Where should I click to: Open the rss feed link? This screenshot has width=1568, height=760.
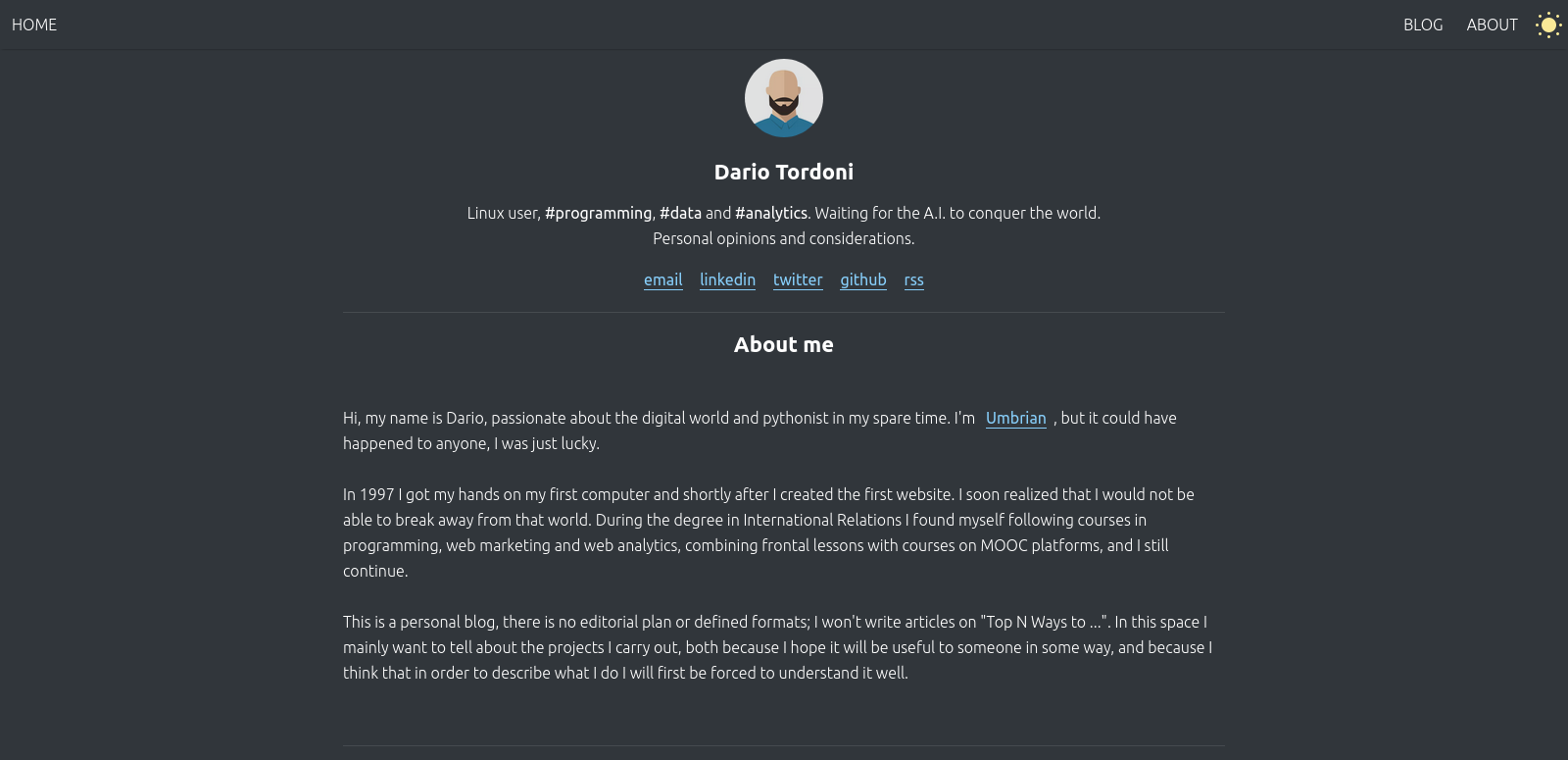coord(913,279)
